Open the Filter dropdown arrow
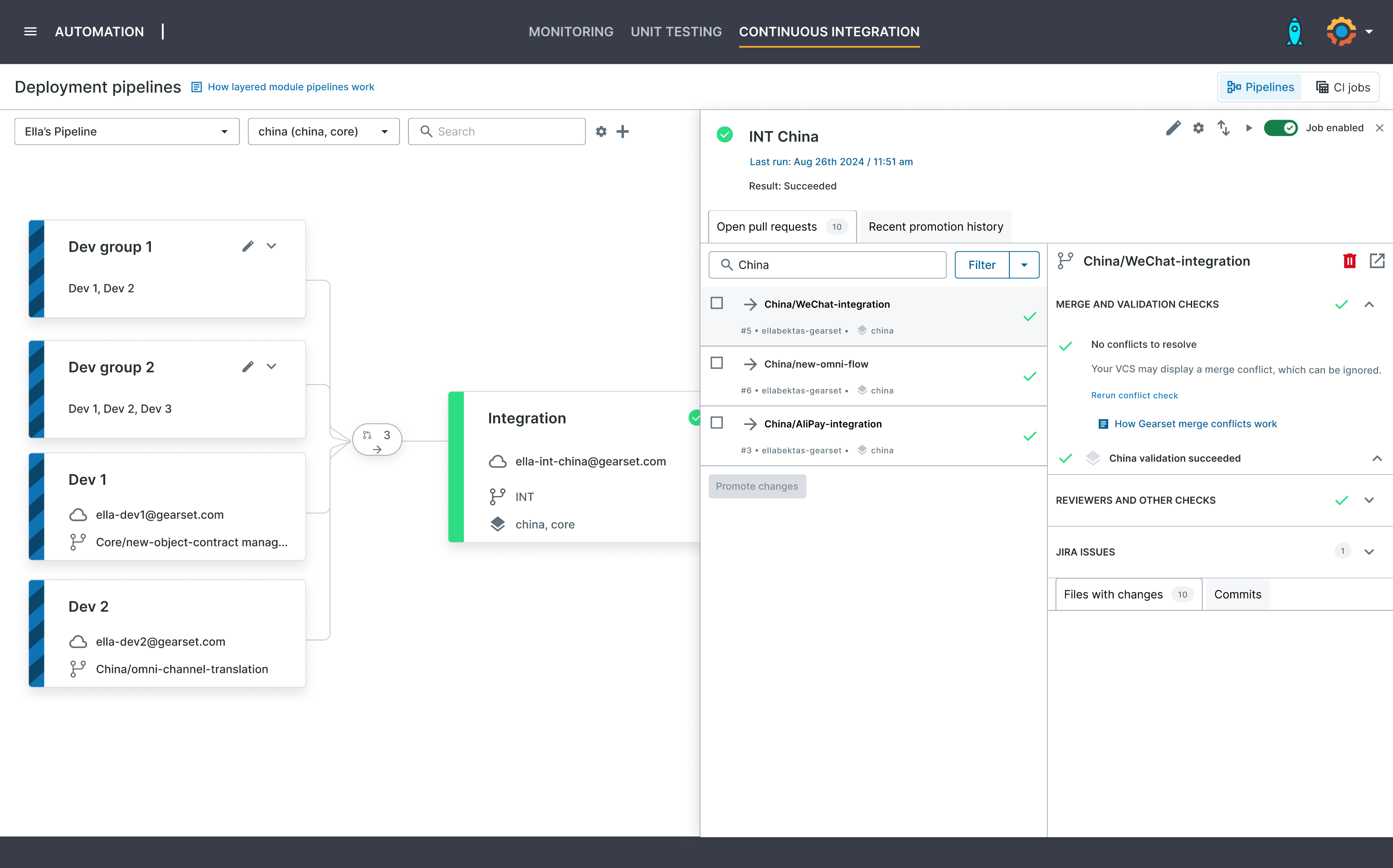Image resolution: width=1393 pixels, height=868 pixels. click(1024, 265)
